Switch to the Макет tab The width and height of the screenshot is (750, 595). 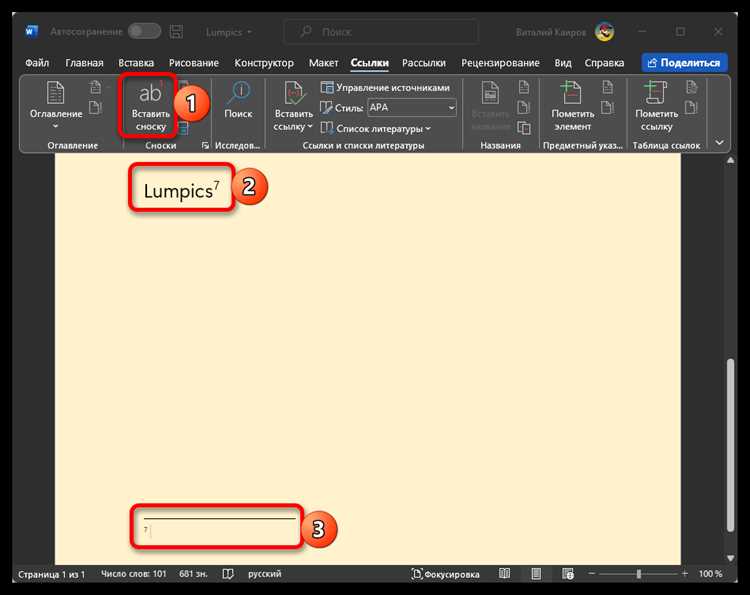click(x=323, y=63)
